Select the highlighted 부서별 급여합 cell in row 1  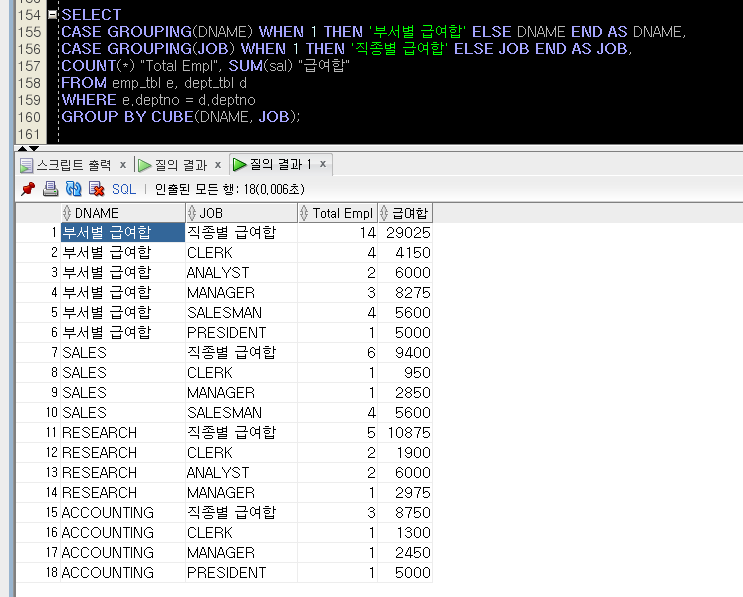pos(123,233)
